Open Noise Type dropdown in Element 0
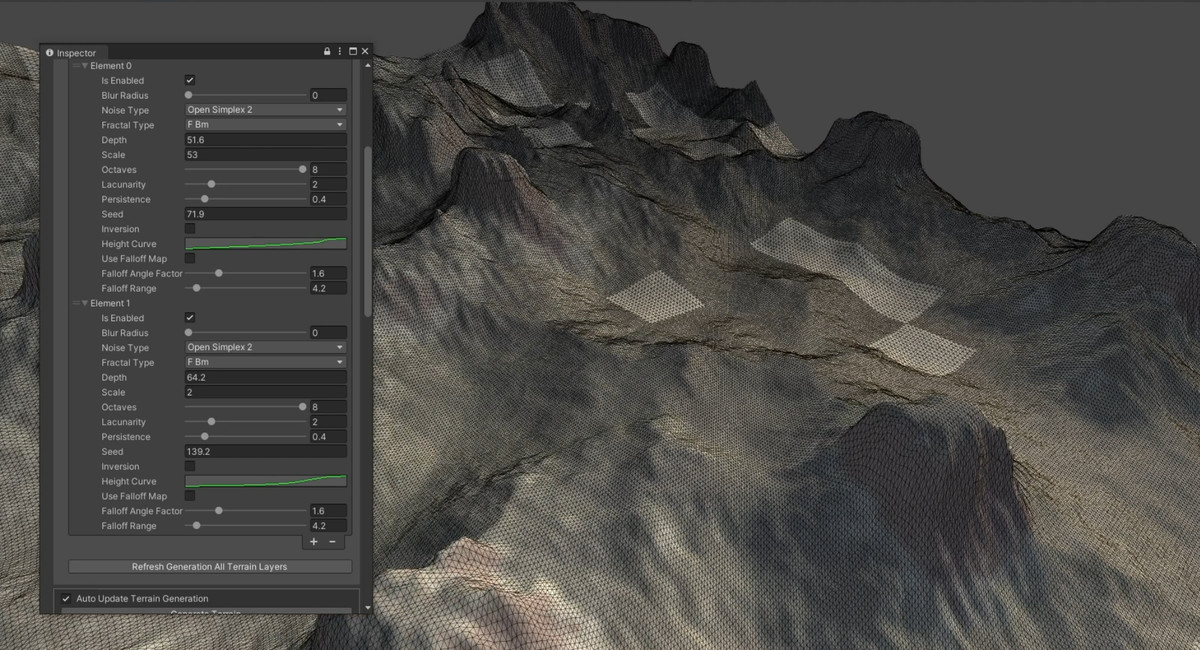The image size is (1200, 650). (265, 110)
